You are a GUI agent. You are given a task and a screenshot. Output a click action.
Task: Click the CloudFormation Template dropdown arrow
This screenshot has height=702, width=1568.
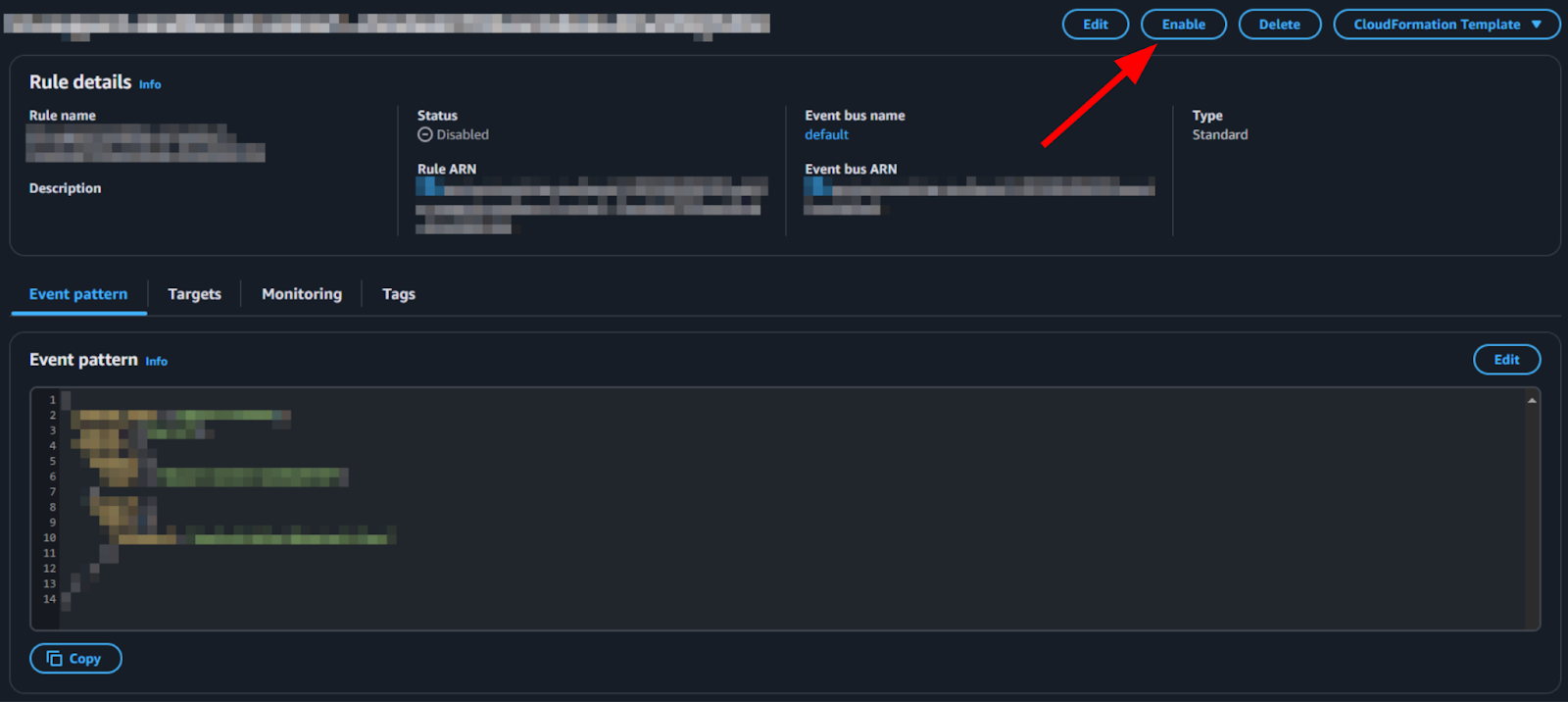click(x=1536, y=25)
